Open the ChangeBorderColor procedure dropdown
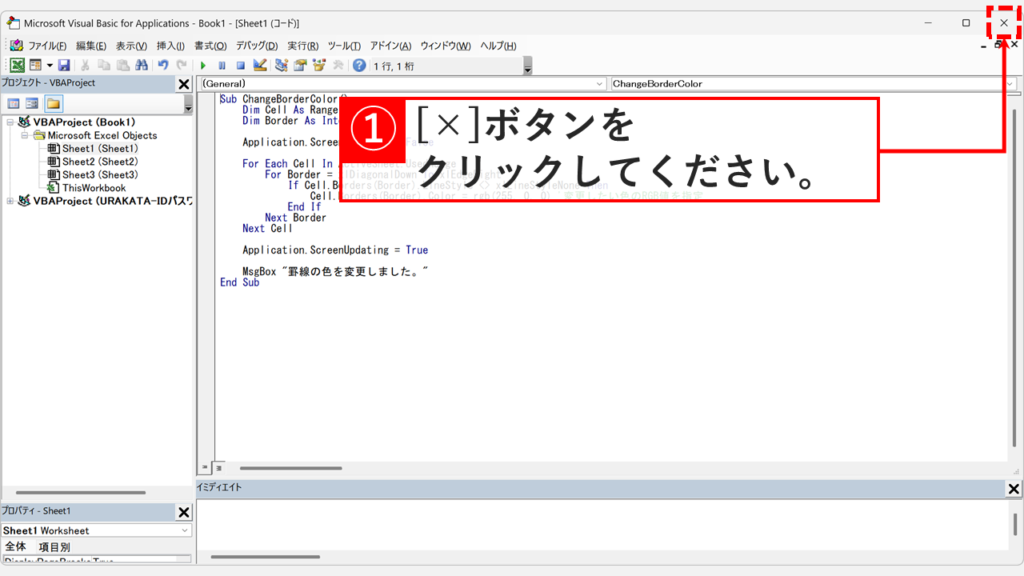The image size is (1024, 576). [x=1010, y=83]
